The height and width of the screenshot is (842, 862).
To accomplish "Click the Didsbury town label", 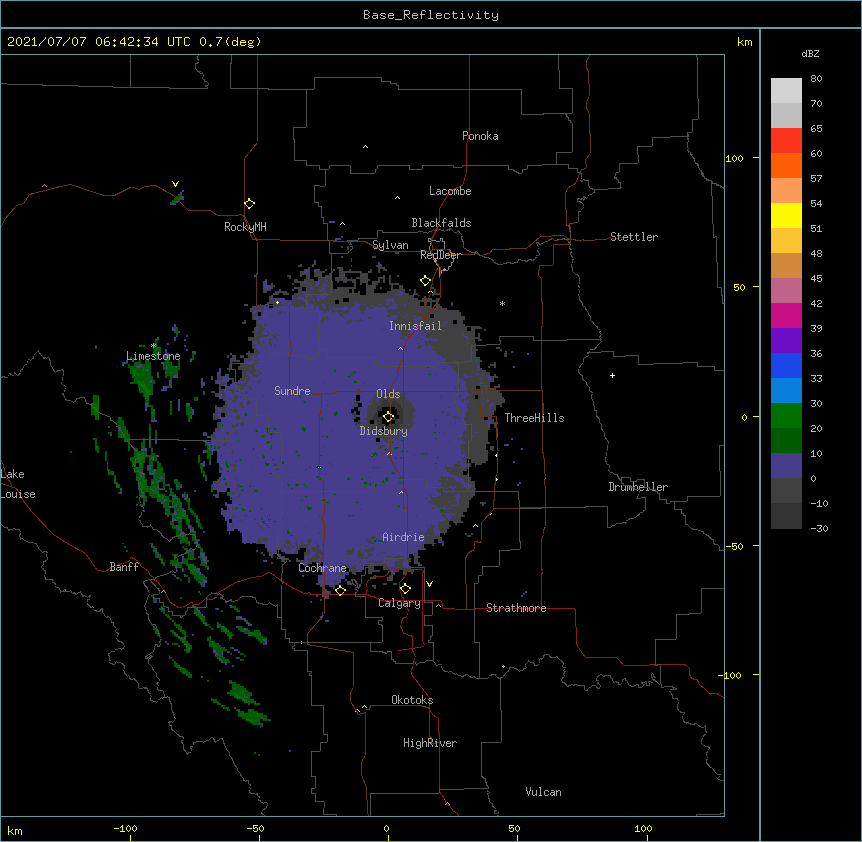I will pyautogui.click(x=384, y=431).
